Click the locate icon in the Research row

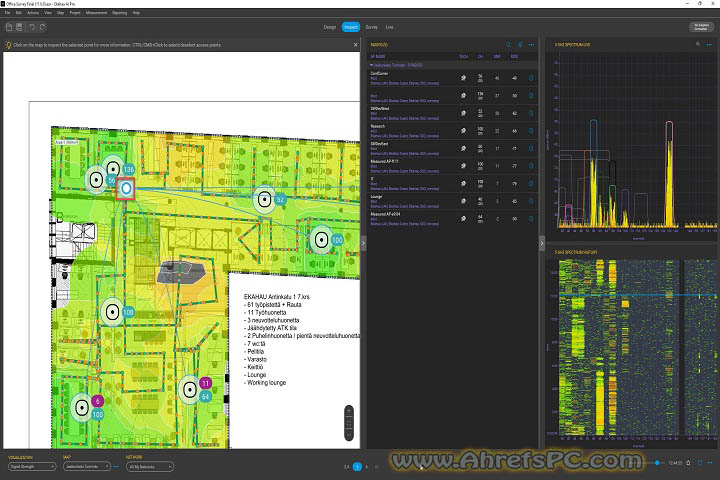531,131
